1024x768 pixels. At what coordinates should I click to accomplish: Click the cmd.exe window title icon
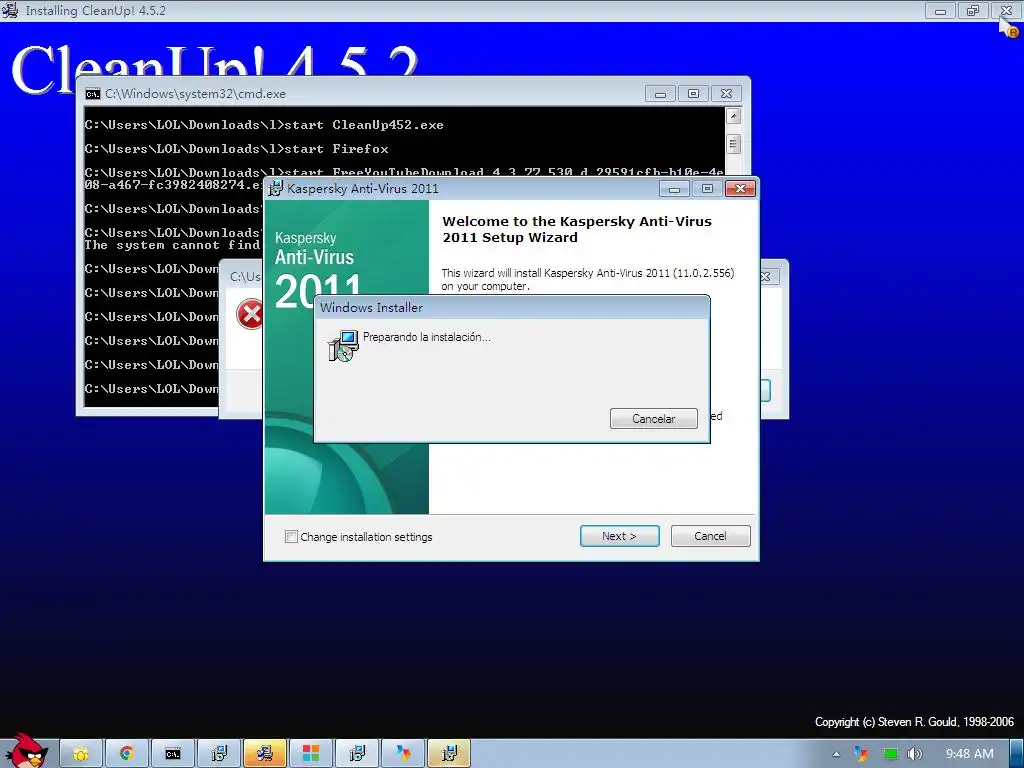(93, 94)
